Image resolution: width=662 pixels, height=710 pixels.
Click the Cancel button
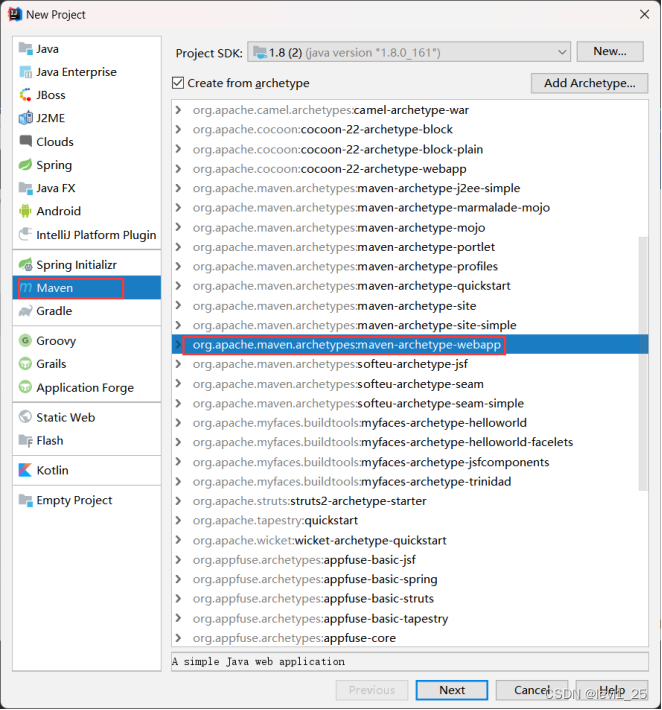point(532,690)
